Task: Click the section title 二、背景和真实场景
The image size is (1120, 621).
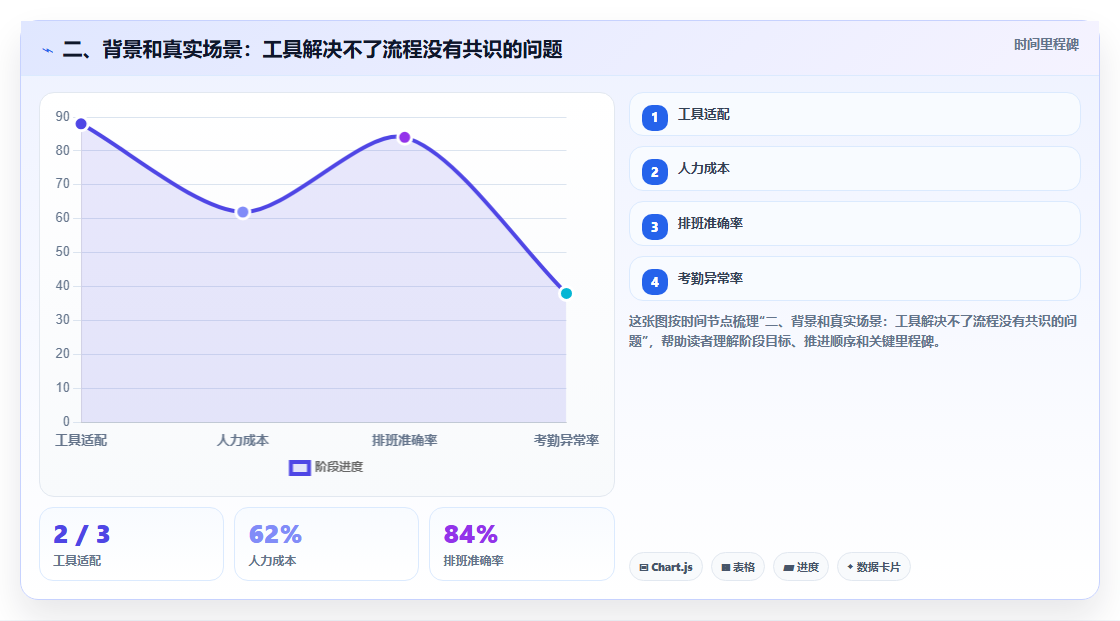Action: (x=312, y=49)
